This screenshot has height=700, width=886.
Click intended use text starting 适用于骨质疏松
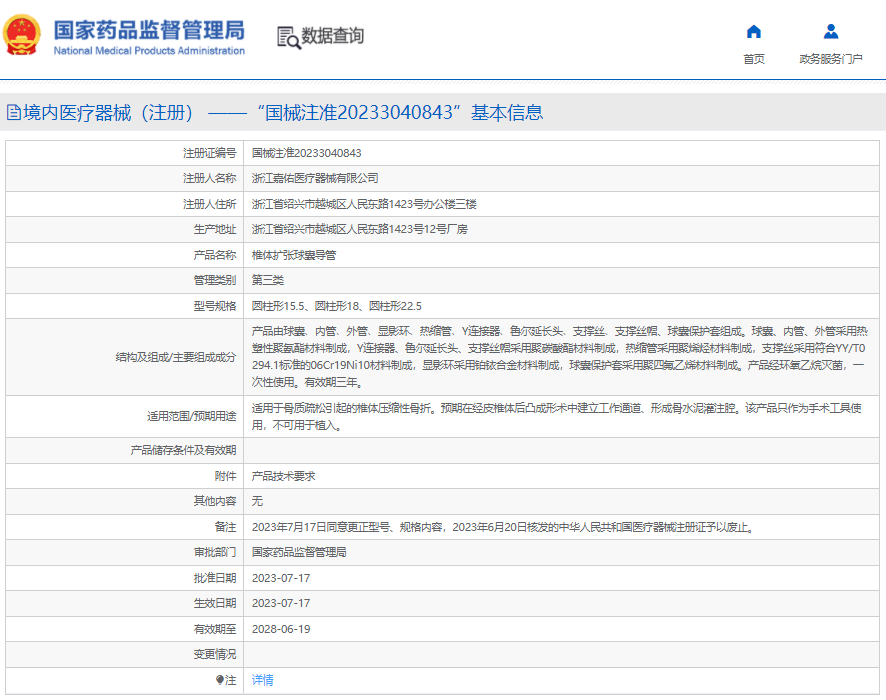tap(557, 416)
